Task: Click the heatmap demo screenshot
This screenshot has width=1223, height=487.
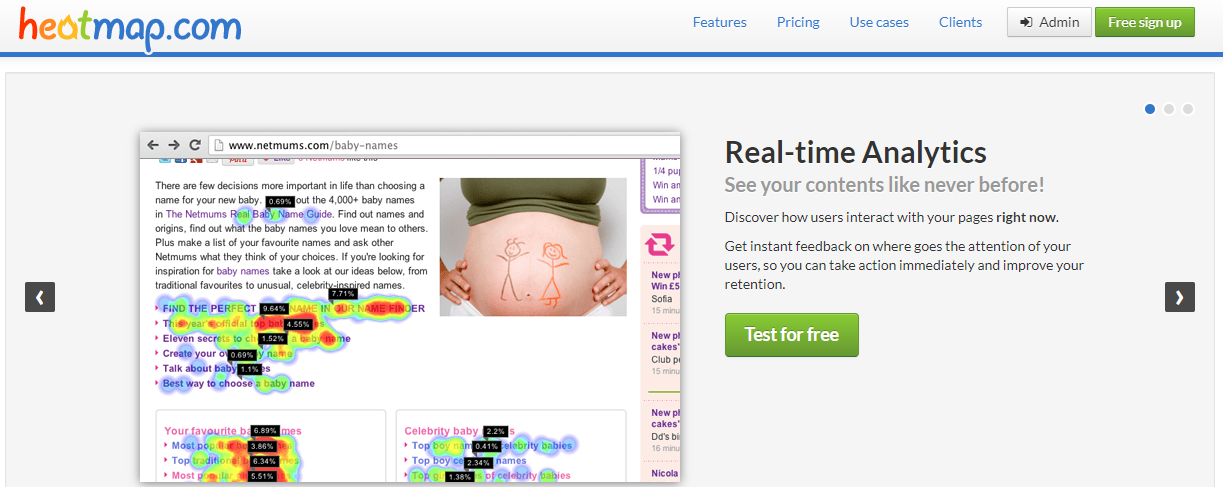Action: pos(410,306)
